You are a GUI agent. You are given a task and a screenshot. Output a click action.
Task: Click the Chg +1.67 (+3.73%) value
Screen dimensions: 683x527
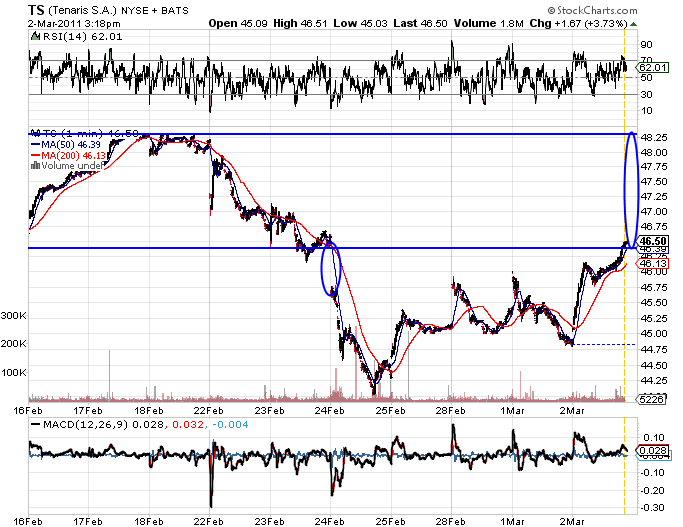578,24
